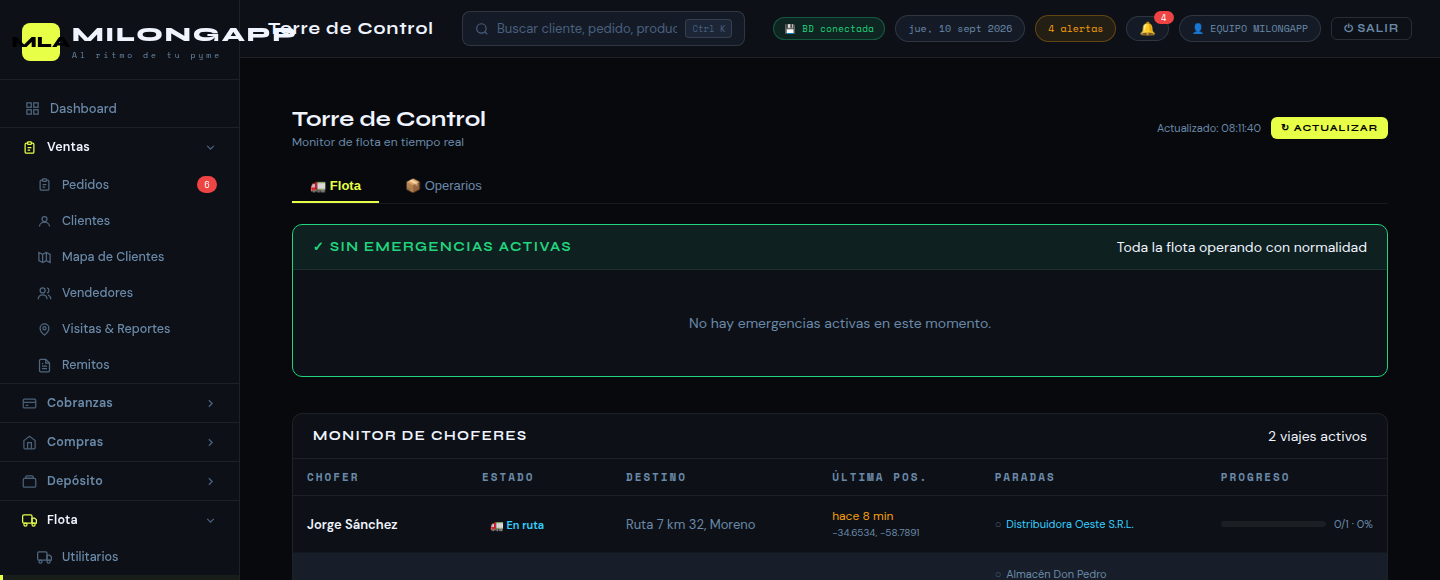Screen dimensions: 1440x580
Task: Click 'Actualizado: 08:11:40' timestamp
Action: pyautogui.click(x=1209, y=128)
